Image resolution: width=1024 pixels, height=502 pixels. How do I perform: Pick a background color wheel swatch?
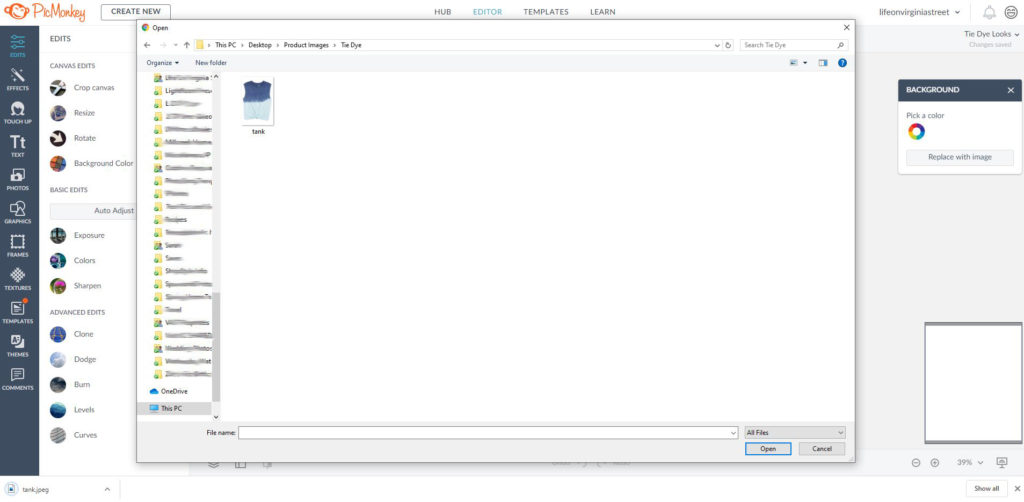pos(916,132)
